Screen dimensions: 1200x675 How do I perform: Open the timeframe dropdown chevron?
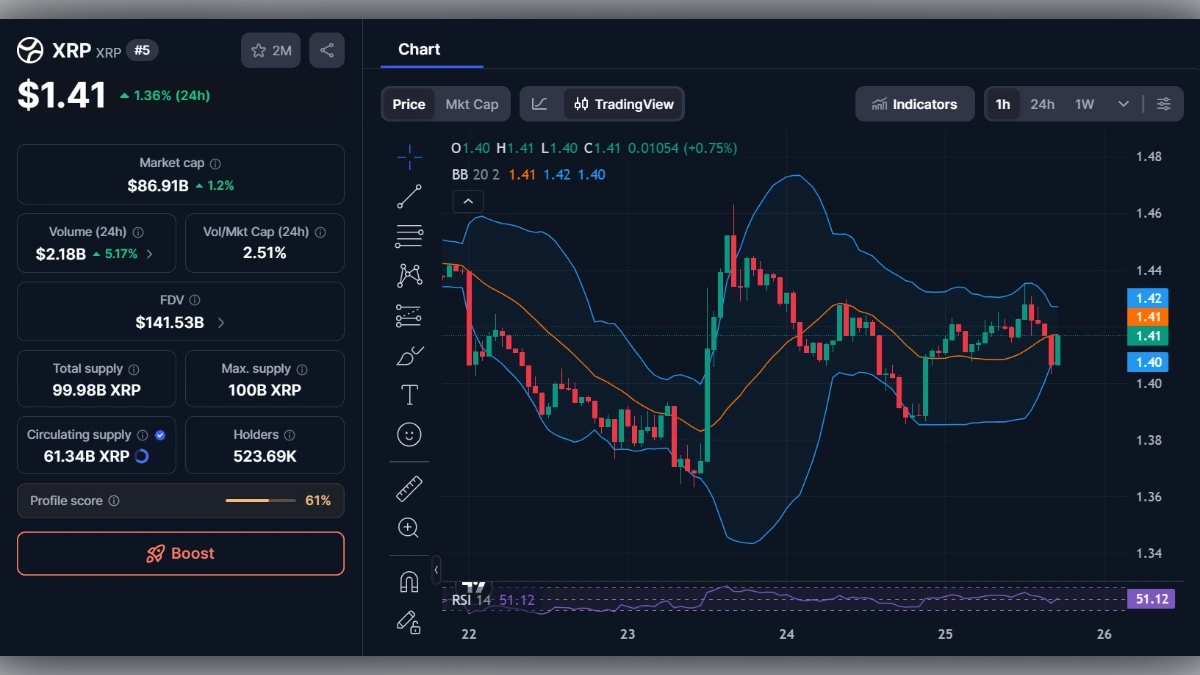[1122, 103]
